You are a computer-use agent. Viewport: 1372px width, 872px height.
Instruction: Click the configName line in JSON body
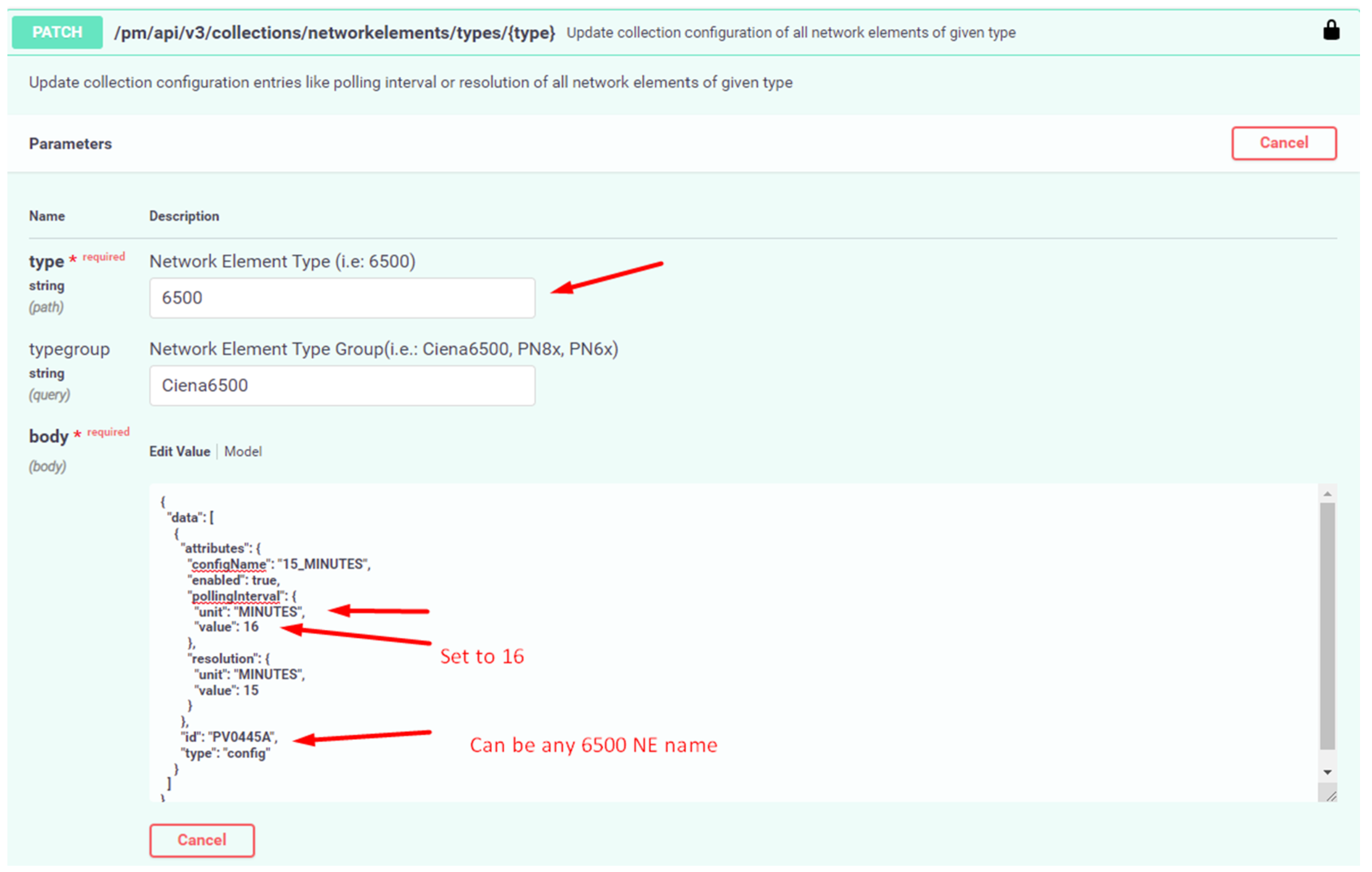(279, 564)
